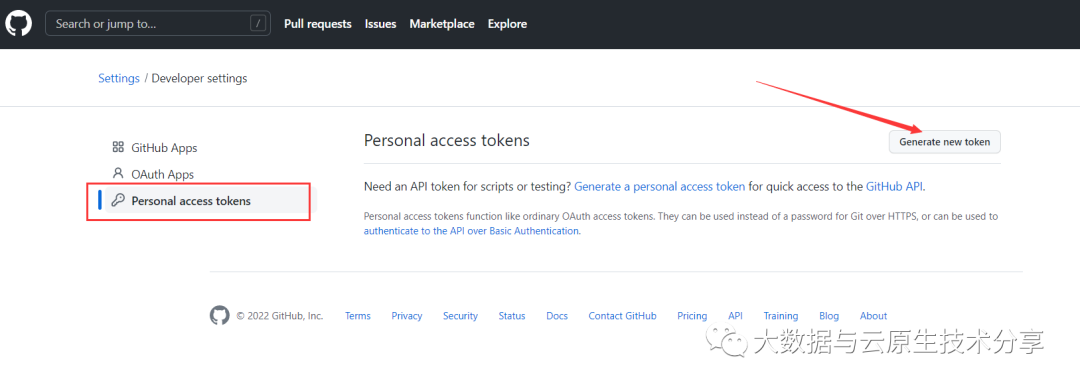Open the Pricing footer link
Image resolution: width=1080 pixels, height=389 pixels.
pyautogui.click(x=692, y=315)
